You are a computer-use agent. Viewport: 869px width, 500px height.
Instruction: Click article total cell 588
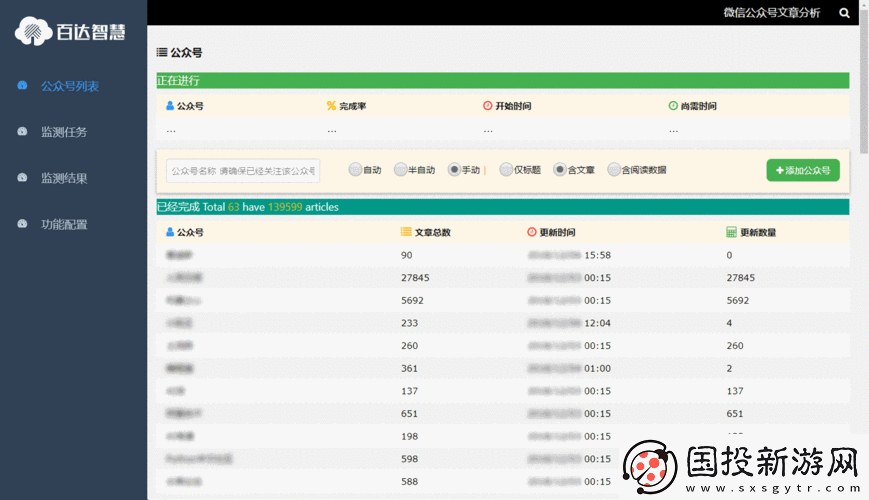[x=410, y=482]
